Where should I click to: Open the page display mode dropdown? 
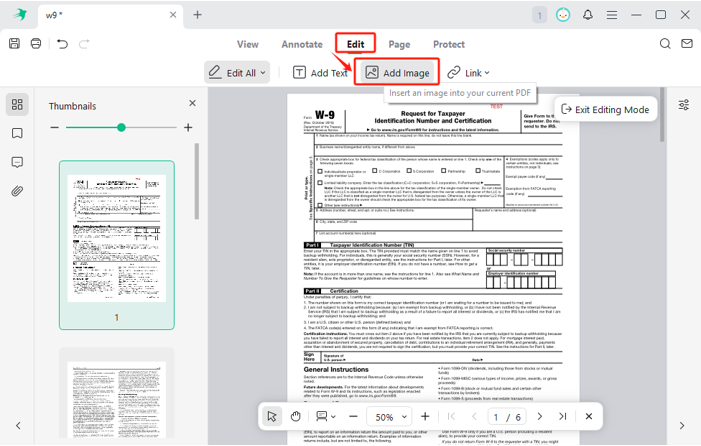coord(325,417)
